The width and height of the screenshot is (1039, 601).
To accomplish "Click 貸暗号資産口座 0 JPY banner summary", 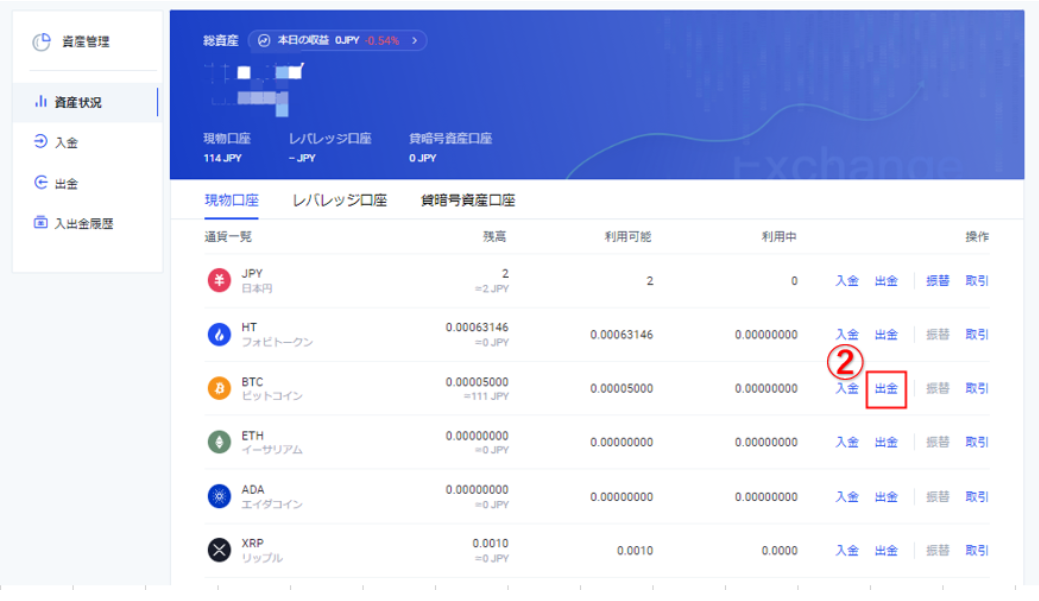I will tap(451, 148).
